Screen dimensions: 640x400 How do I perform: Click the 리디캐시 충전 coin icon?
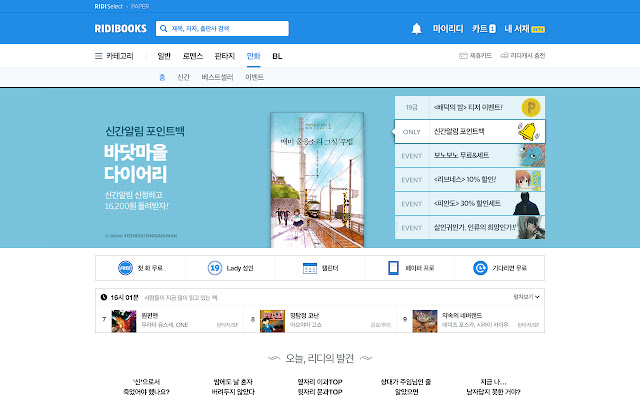(504, 56)
